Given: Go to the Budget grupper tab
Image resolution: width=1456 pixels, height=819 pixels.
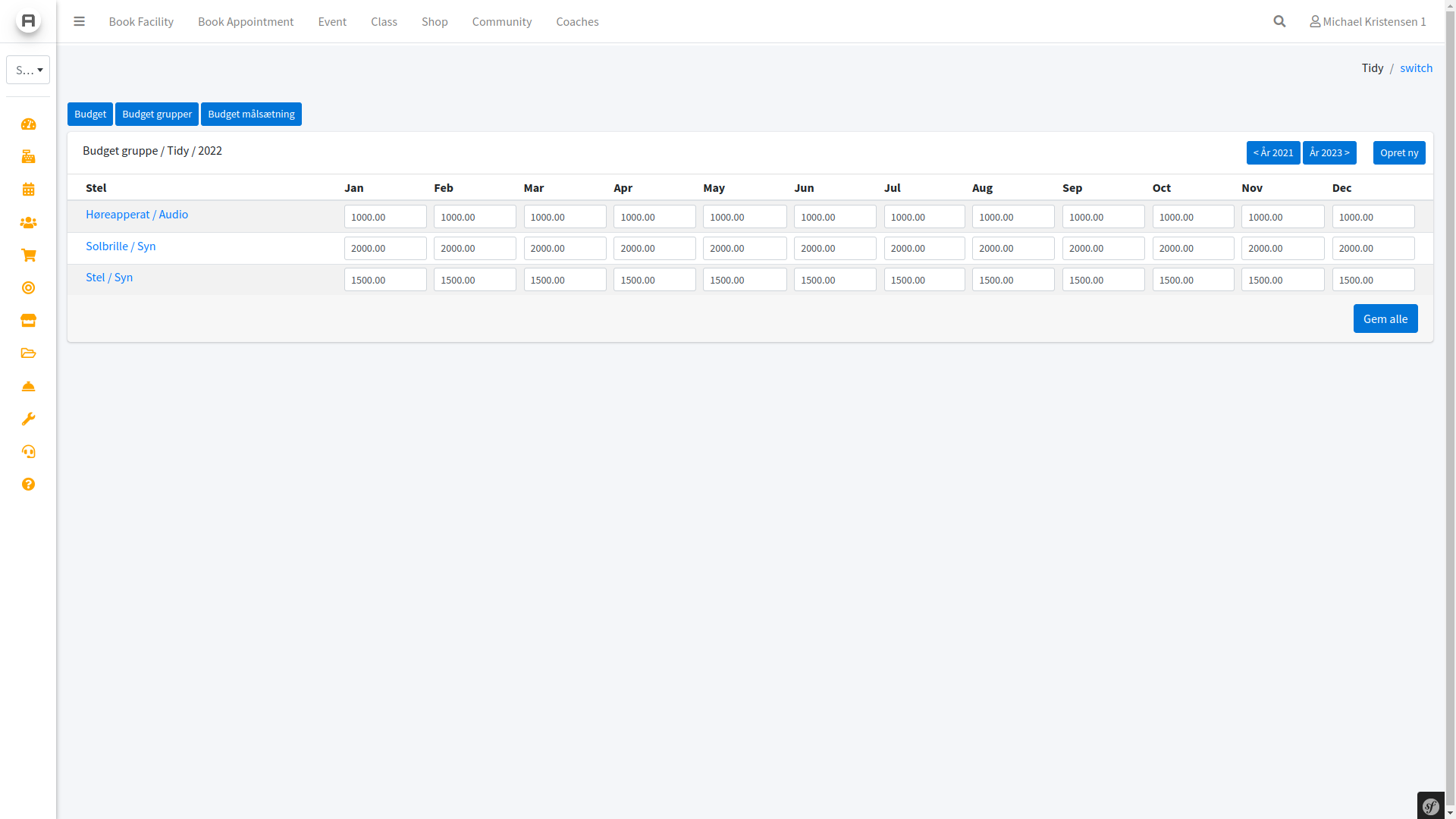Looking at the screenshot, I should [157, 114].
